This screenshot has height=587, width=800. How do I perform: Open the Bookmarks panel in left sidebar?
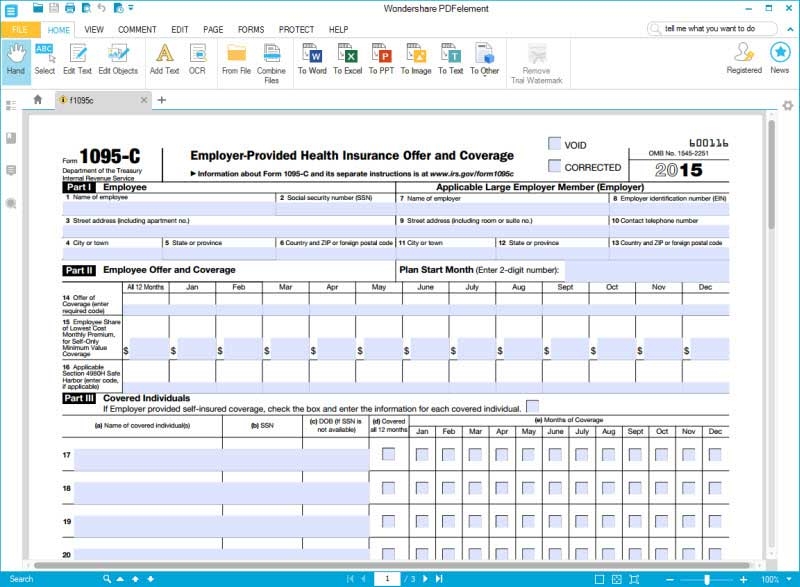(11, 138)
